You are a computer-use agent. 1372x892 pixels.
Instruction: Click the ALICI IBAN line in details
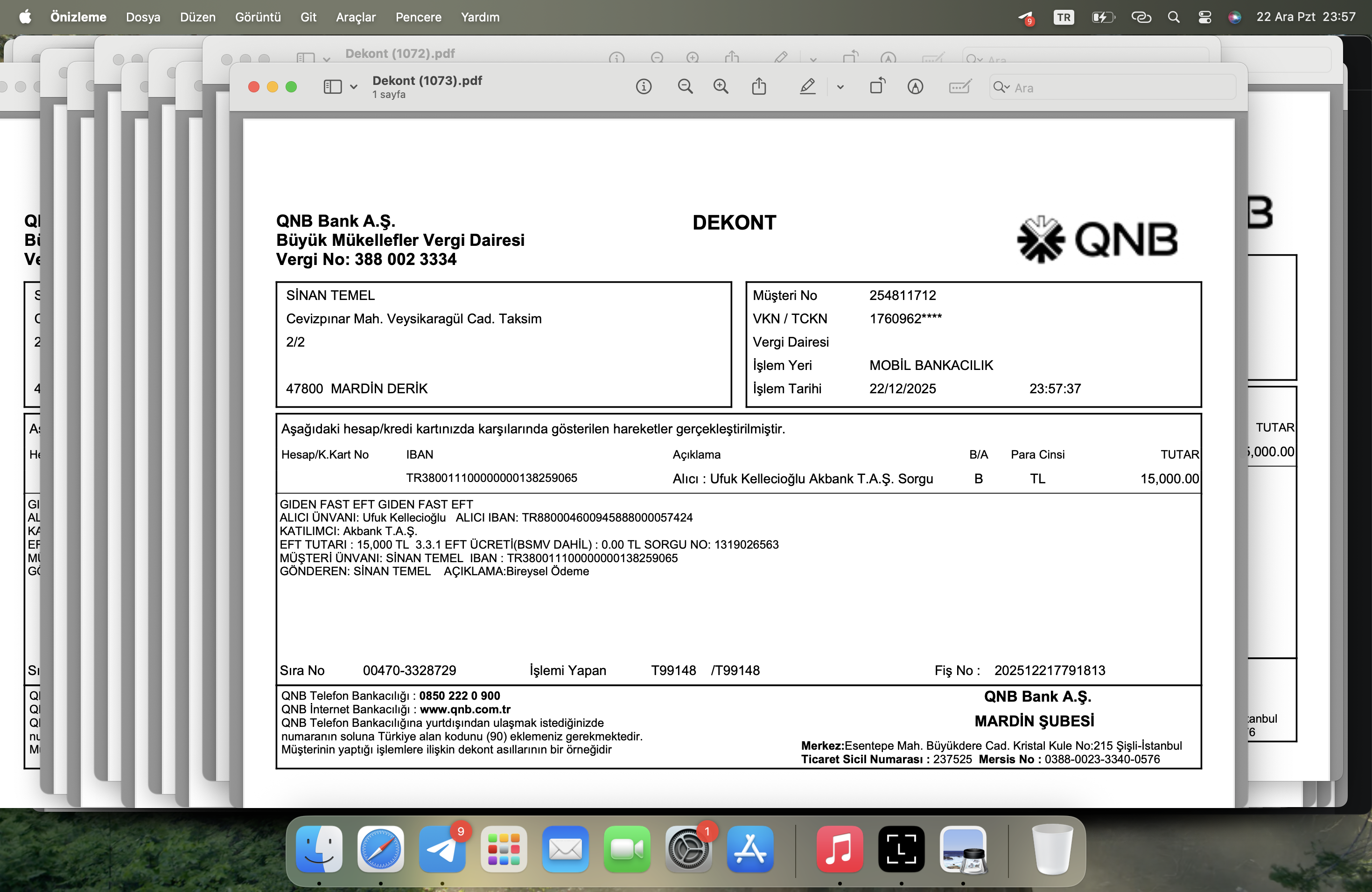tap(574, 517)
